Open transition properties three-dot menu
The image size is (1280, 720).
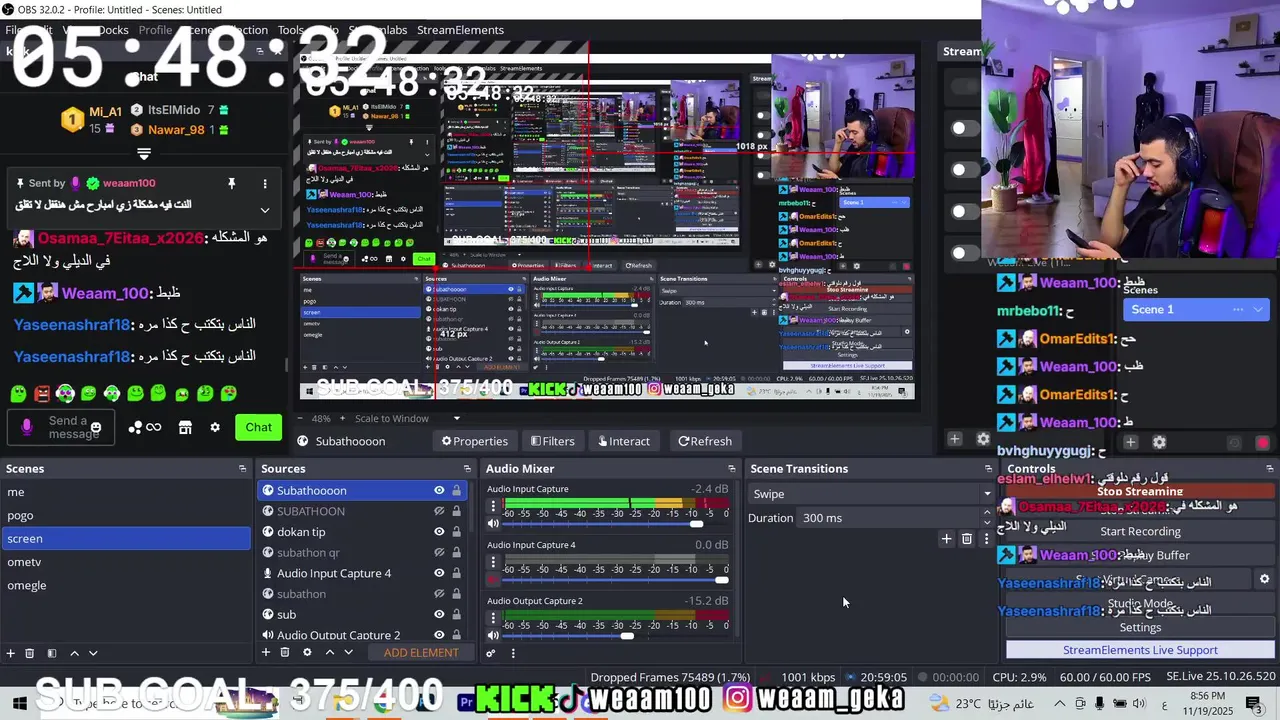tap(986, 539)
